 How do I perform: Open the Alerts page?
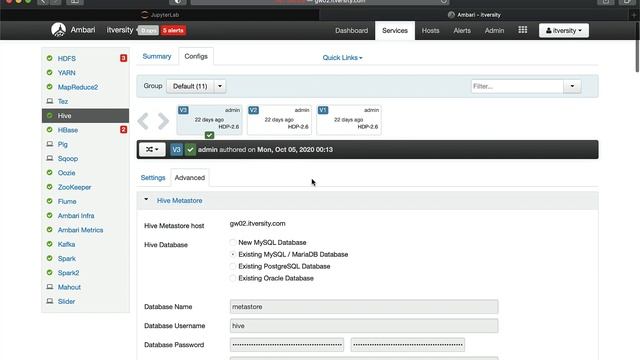point(462,31)
